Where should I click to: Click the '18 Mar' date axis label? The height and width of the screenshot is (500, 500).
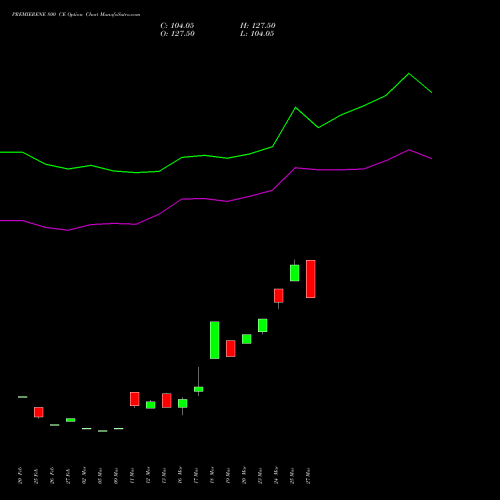(x=212, y=475)
